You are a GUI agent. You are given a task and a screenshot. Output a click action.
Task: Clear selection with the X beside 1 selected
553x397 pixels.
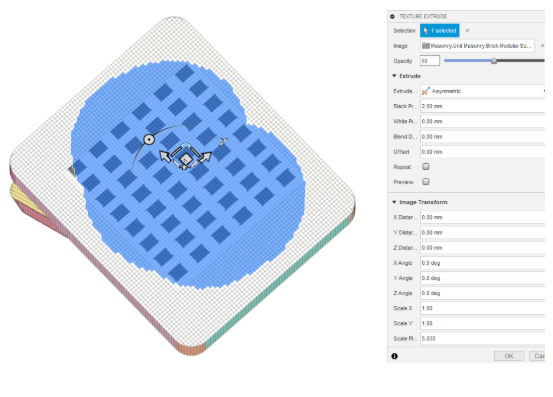click(467, 31)
